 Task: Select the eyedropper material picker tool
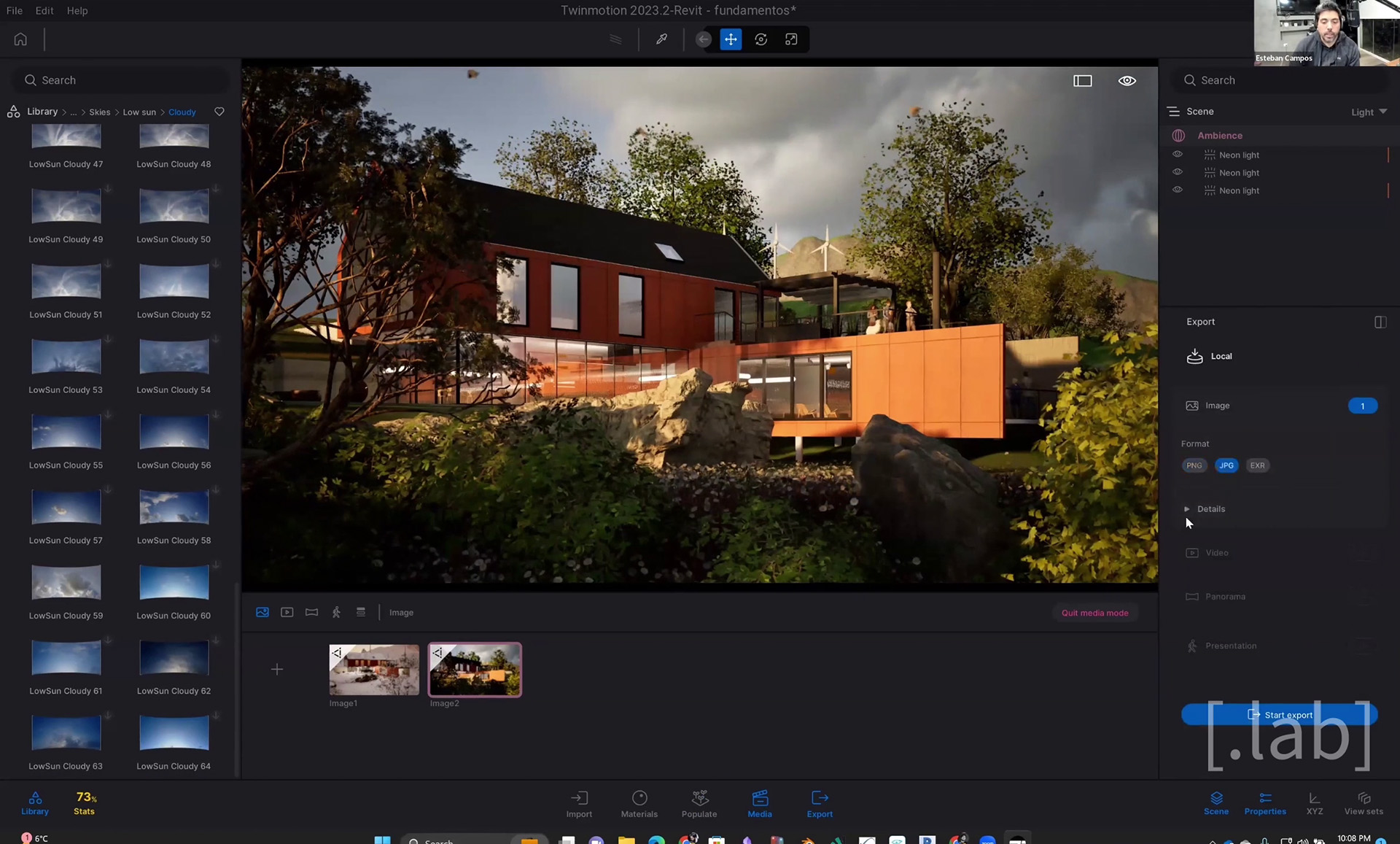[661, 39]
